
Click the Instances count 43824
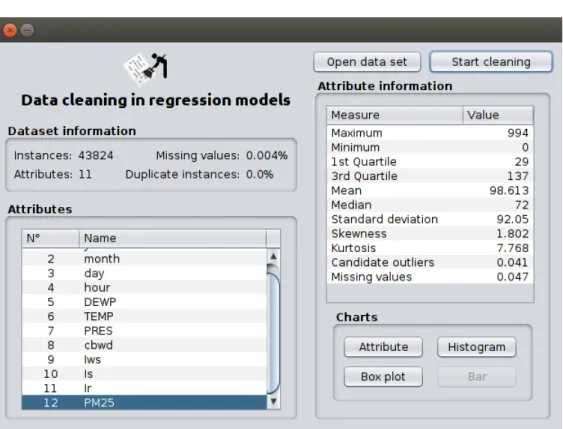click(x=96, y=155)
